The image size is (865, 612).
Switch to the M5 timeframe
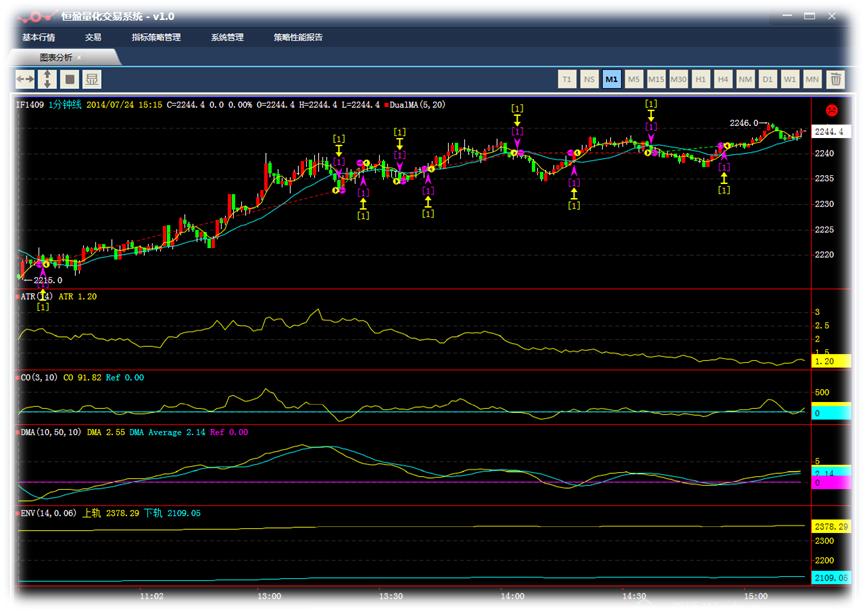(x=633, y=79)
